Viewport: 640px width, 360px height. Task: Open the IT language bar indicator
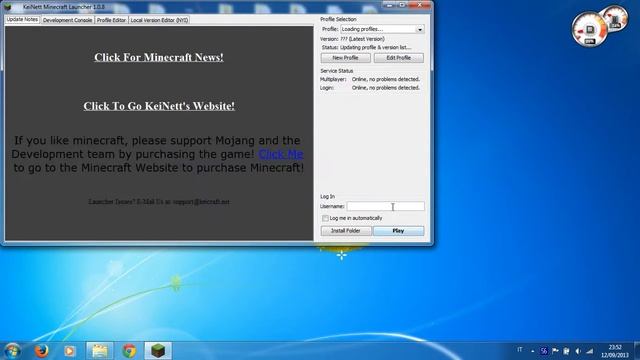tap(520, 350)
